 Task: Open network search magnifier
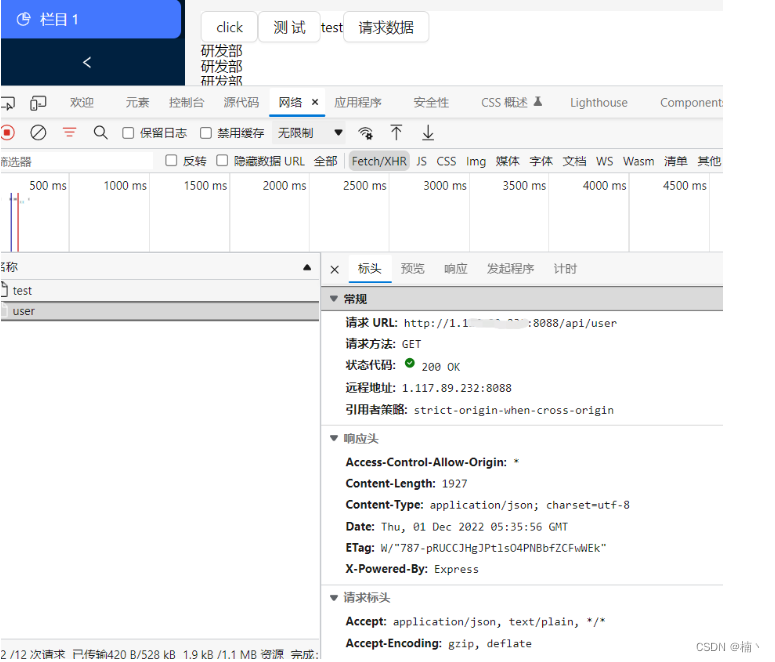(x=100, y=132)
